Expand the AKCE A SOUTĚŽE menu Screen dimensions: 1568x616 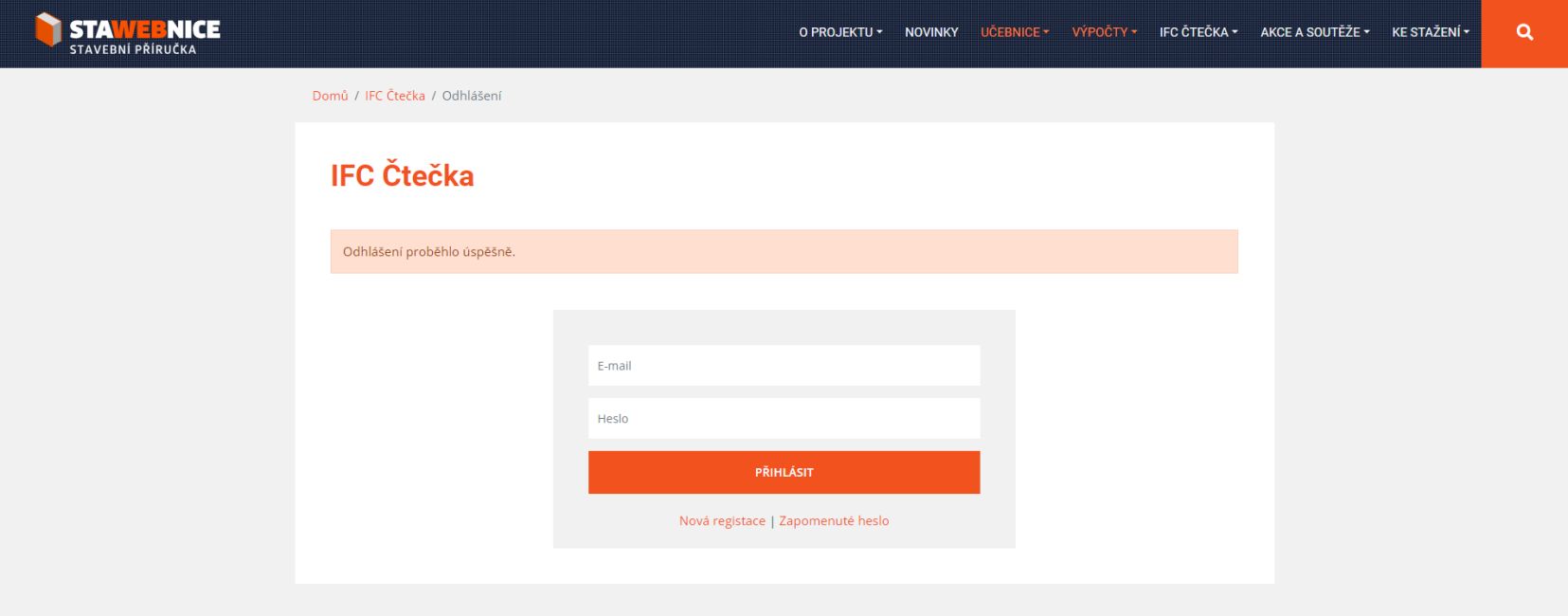click(1314, 32)
